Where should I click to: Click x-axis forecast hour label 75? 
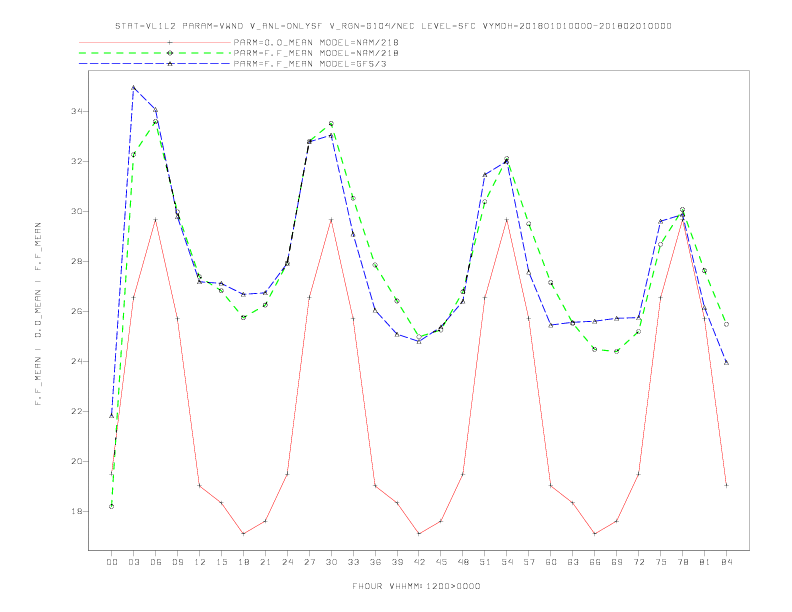click(660, 562)
